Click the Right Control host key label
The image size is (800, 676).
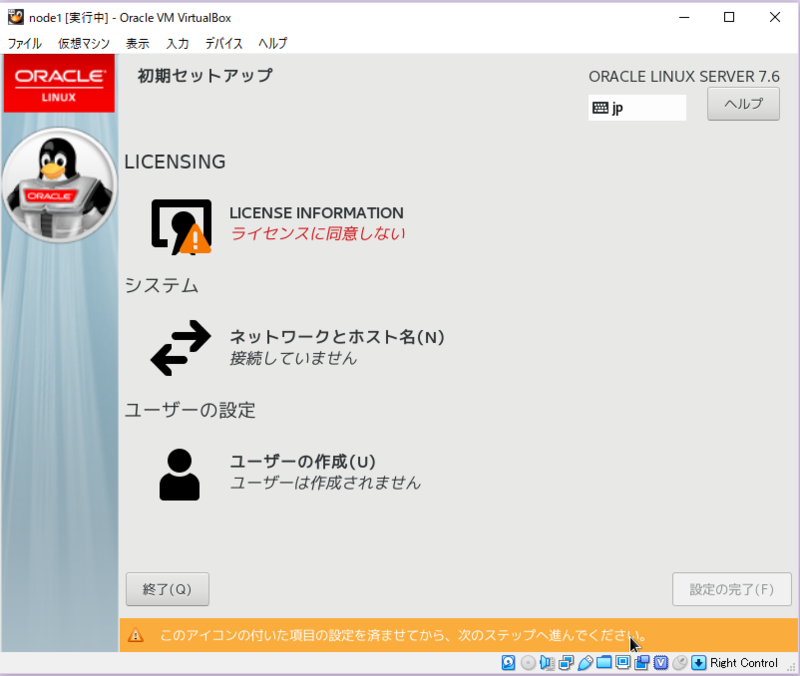coord(744,663)
